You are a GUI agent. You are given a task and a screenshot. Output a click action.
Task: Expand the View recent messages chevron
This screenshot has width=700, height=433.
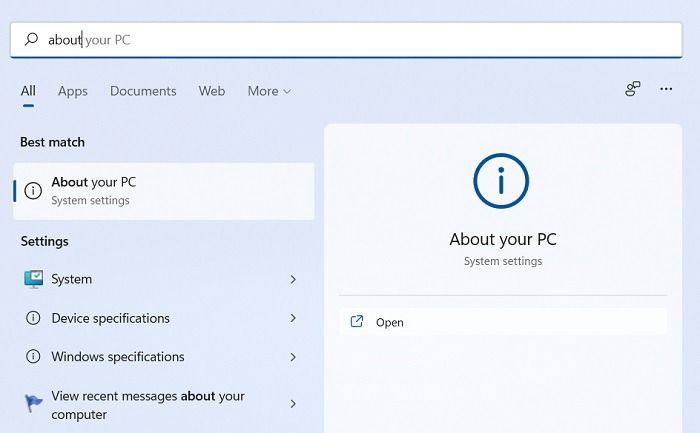coord(293,404)
